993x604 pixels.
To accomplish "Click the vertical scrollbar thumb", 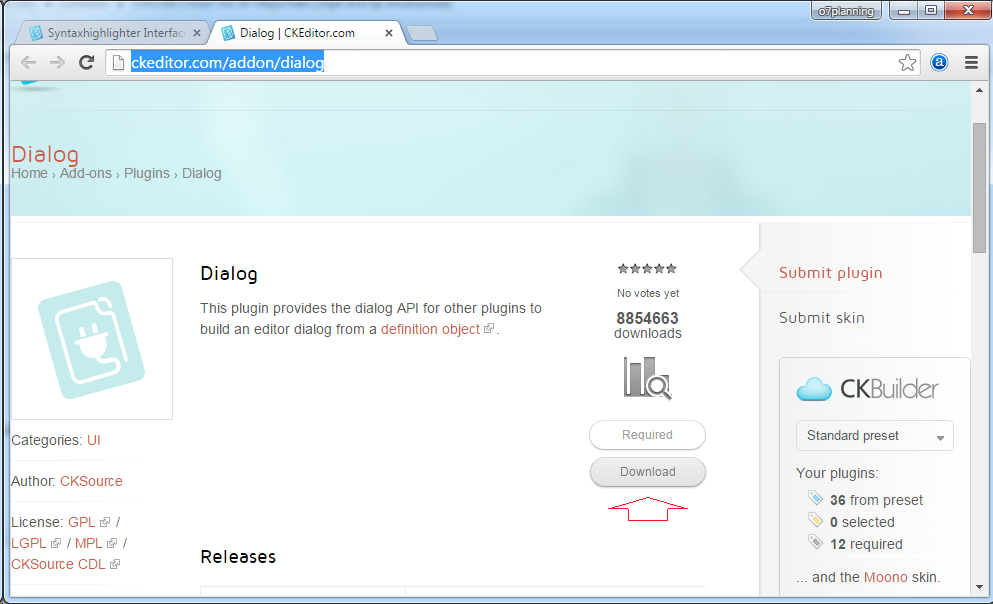I will coord(979,188).
